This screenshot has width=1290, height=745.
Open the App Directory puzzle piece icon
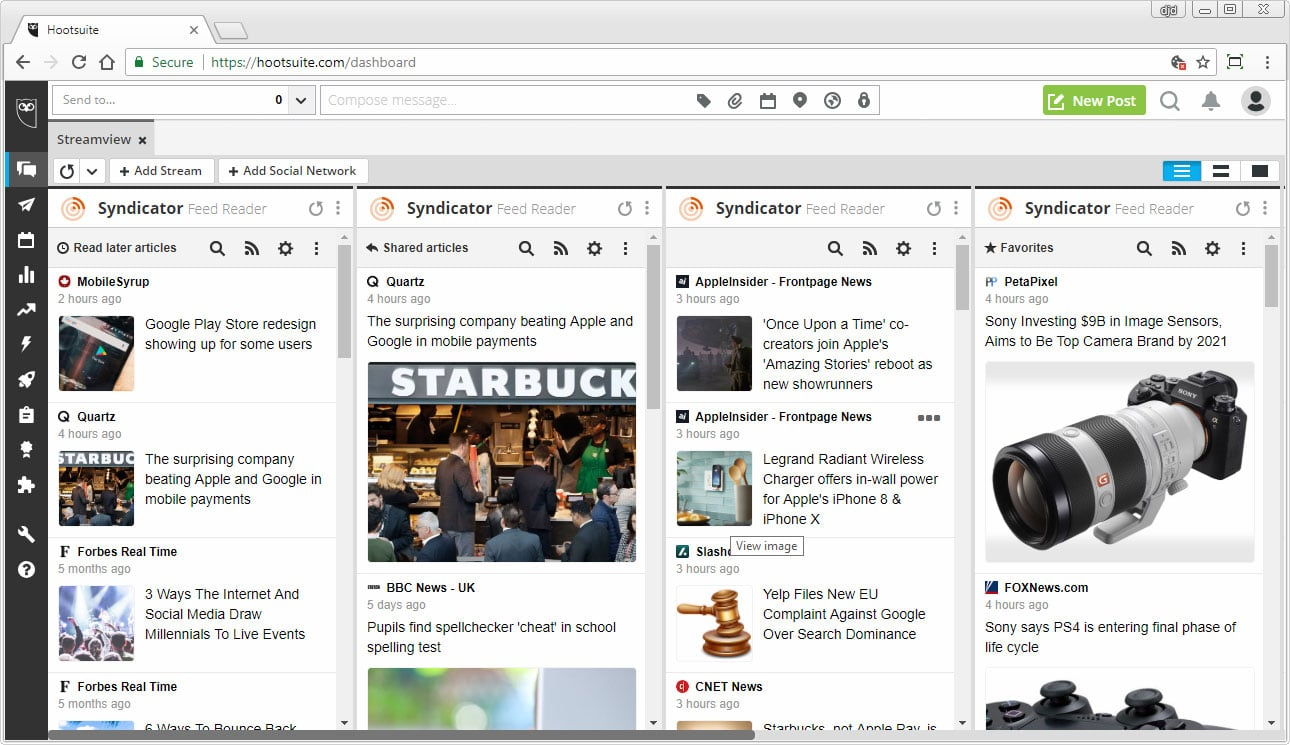pyautogui.click(x=26, y=484)
